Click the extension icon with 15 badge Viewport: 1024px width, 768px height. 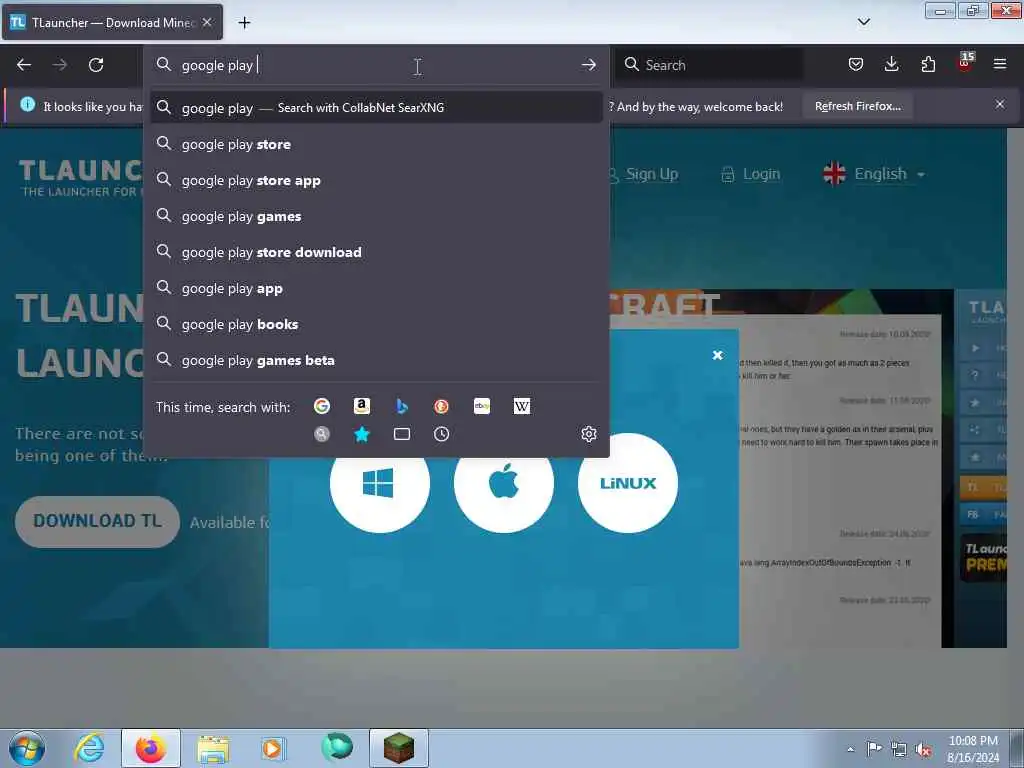[965, 63]
